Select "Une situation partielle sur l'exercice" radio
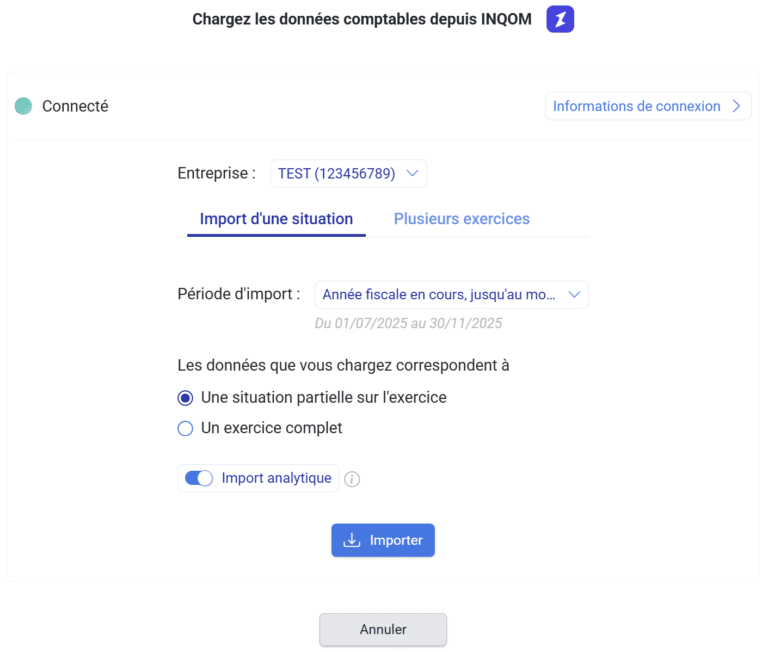The image size is (768, 652). point(185,398)
